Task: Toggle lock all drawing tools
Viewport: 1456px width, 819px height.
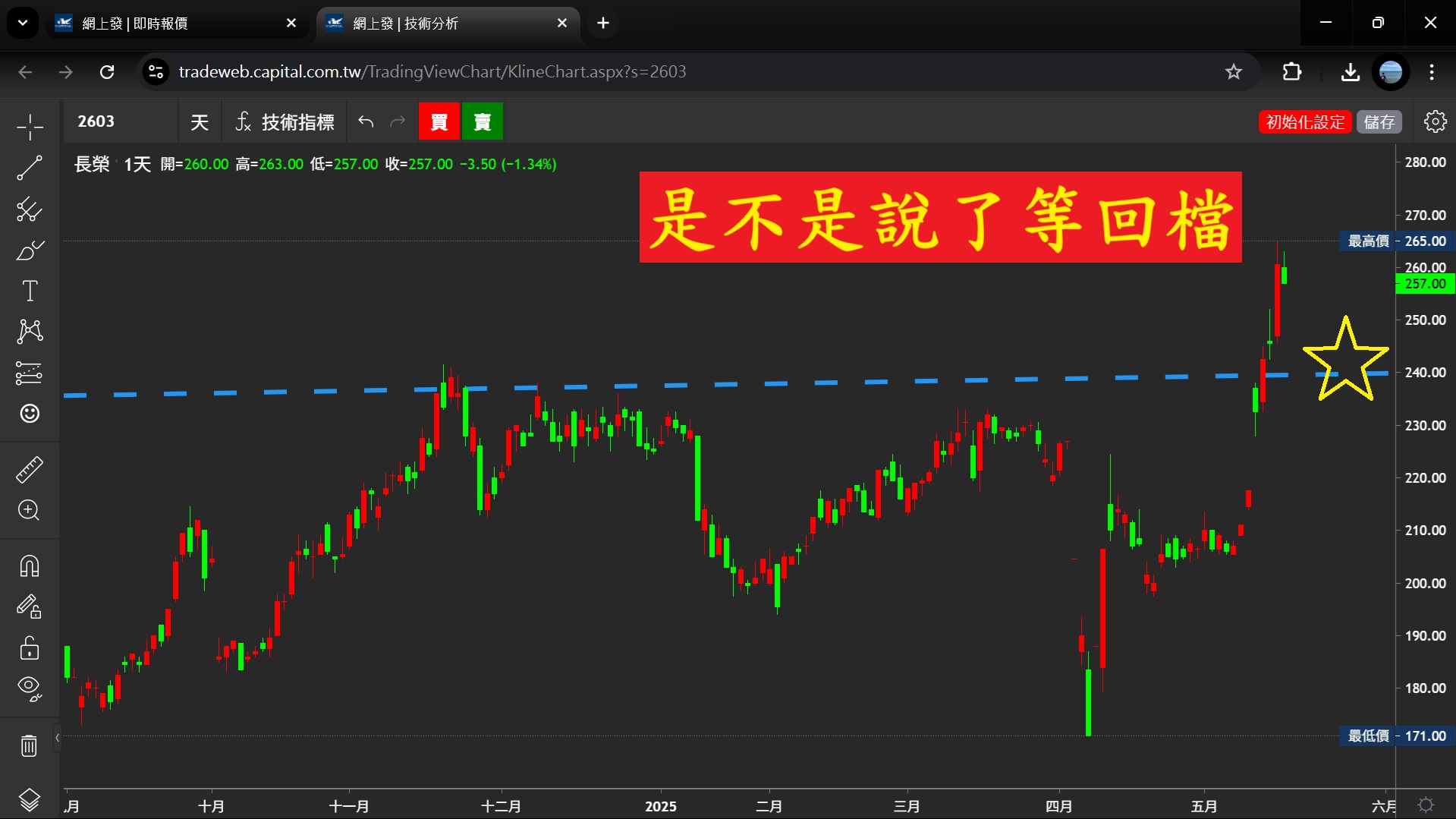Action: (30, 648)
